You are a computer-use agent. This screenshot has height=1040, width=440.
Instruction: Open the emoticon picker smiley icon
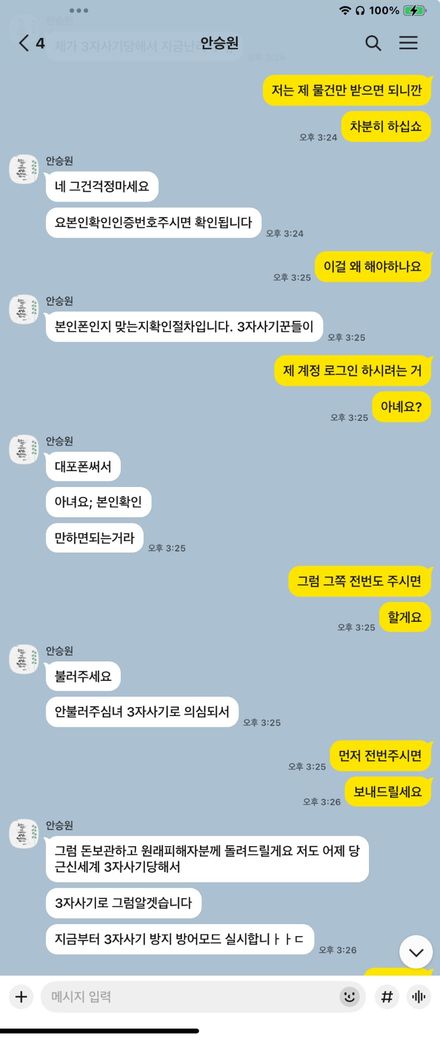(349, 996)
